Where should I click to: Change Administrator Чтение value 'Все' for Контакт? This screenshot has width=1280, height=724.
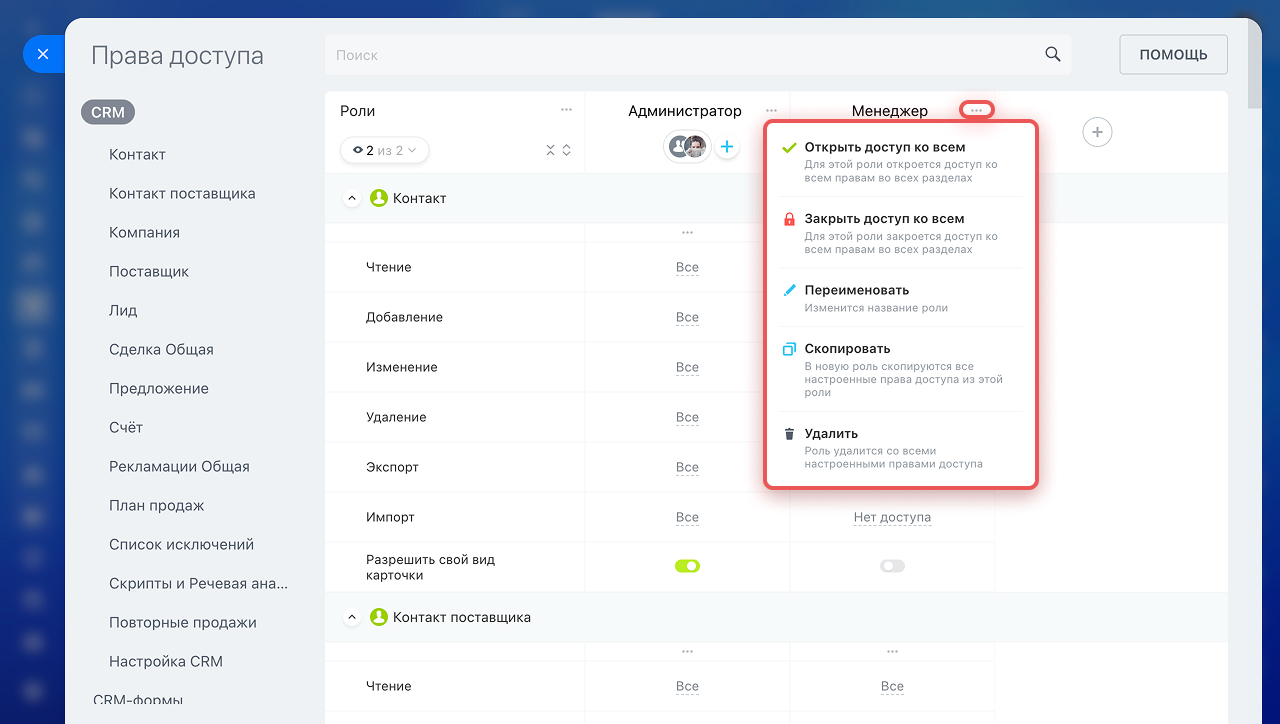(x=687, y=268)
